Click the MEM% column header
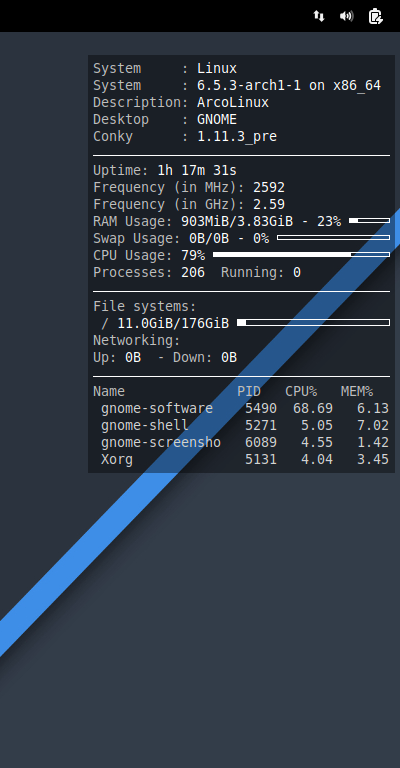This screenshot has width=400, height=768. (x=357, y=391)
